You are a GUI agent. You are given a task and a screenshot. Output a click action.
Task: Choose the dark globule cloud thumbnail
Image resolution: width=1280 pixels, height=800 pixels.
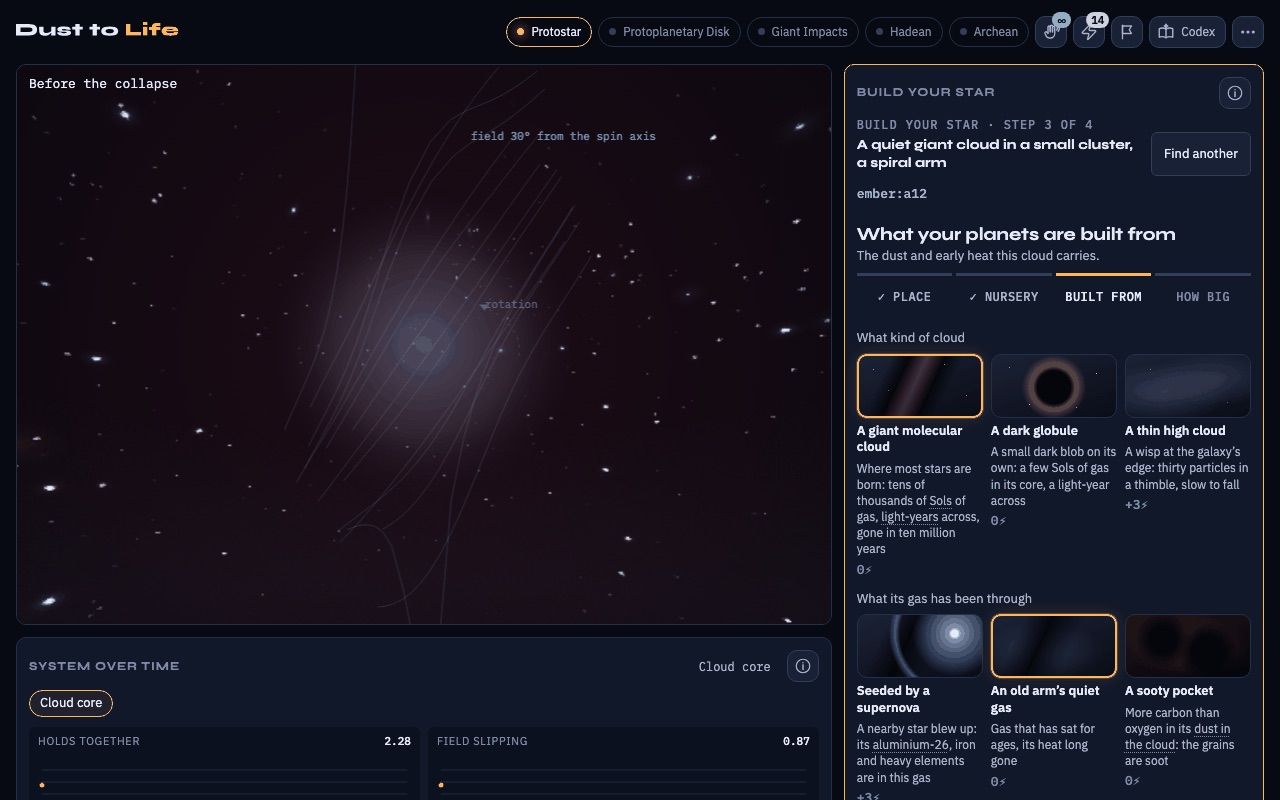(1054, 386)
